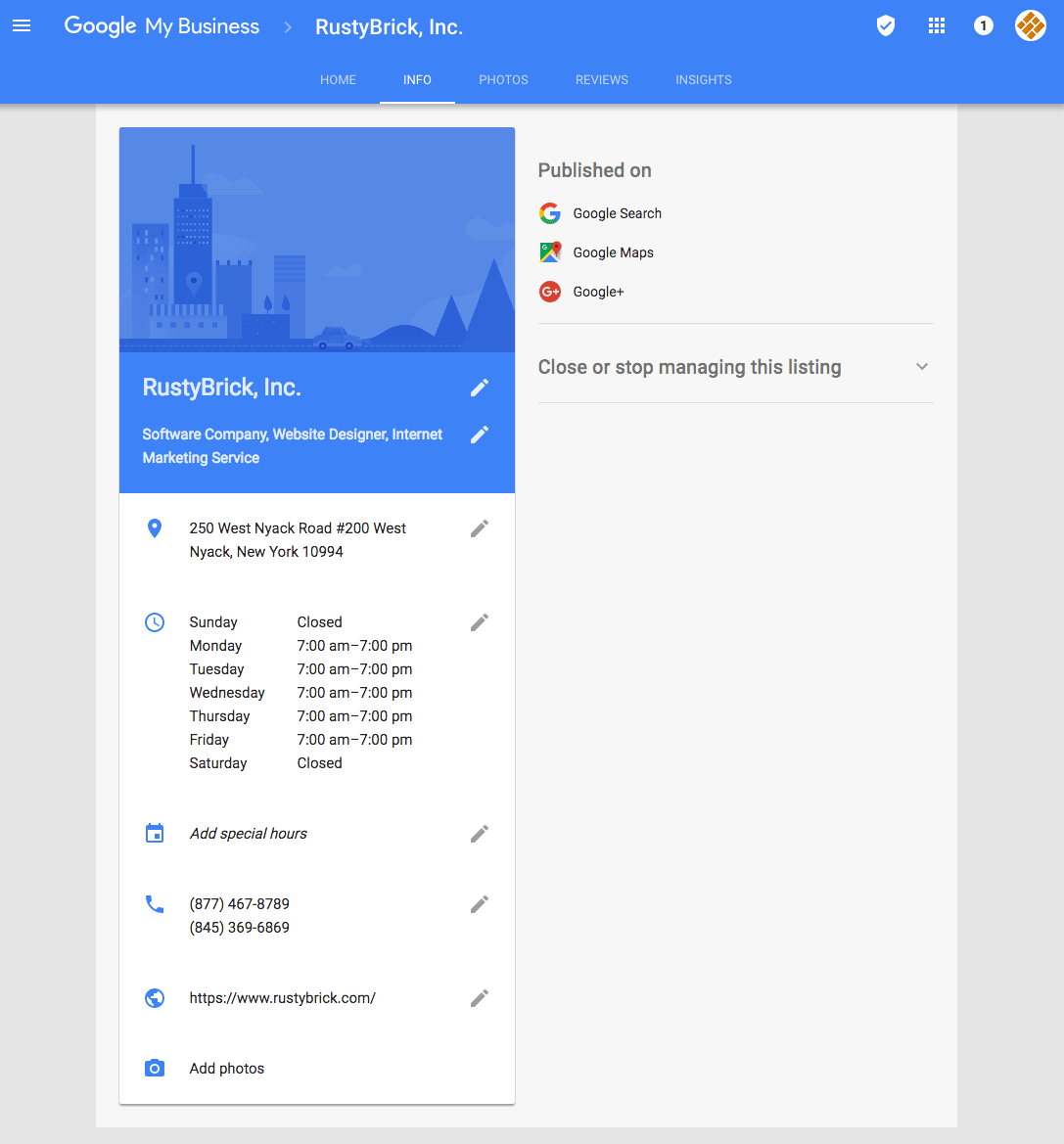
Task: Click Add photos
Action: click(x=227, y=1068)
